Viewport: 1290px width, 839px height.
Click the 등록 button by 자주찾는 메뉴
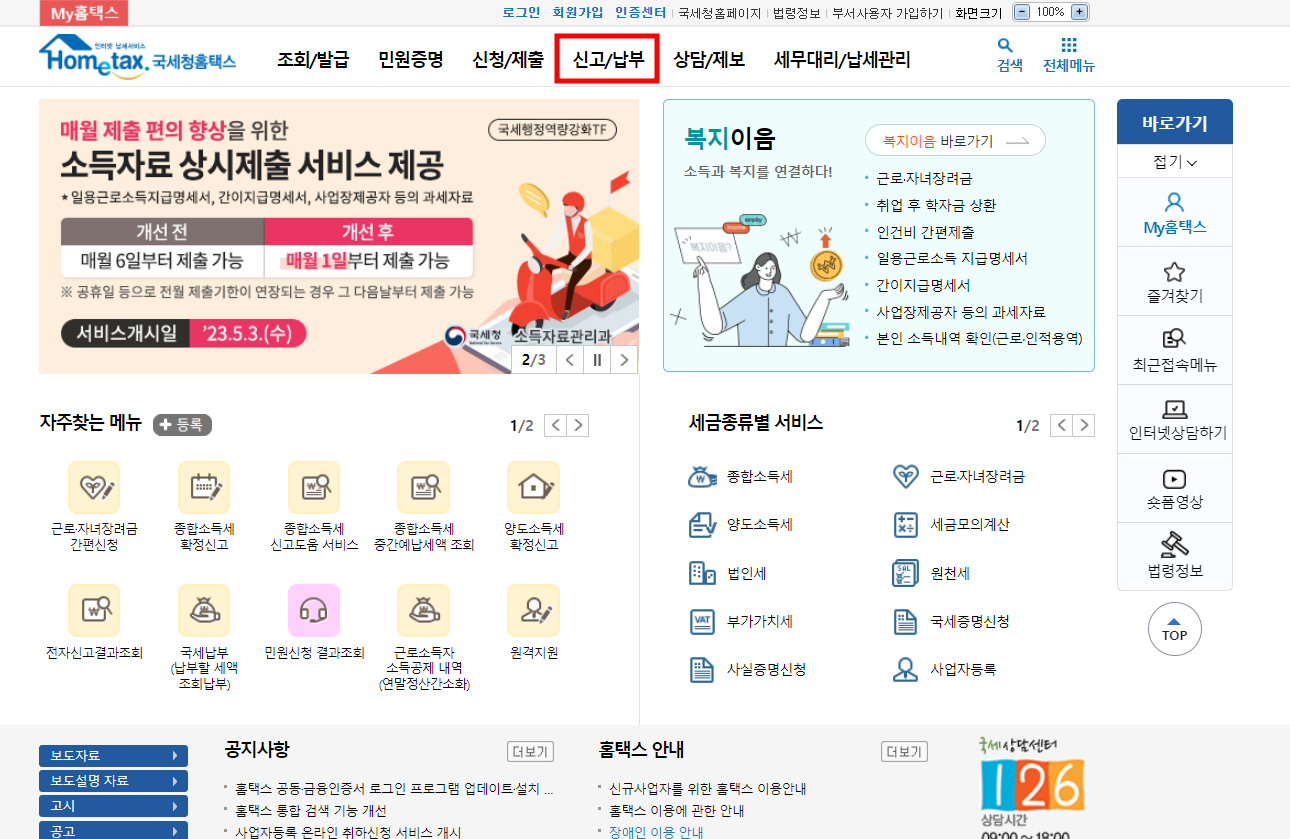click(x=182, y=425)
